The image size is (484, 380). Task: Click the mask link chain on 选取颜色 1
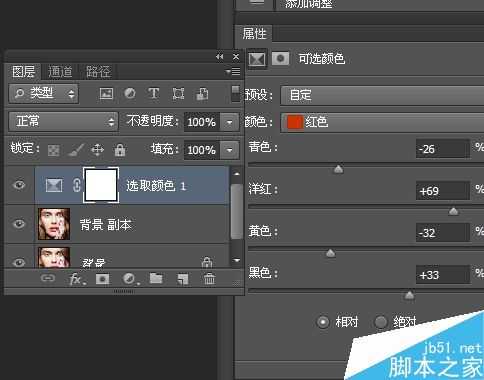77,185
